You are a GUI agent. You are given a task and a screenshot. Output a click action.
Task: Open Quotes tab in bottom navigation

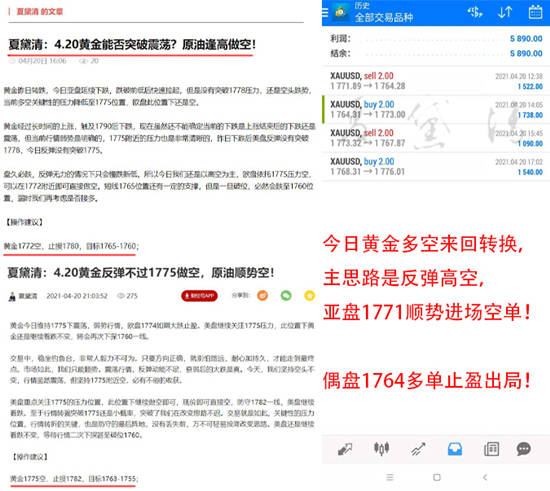345,449
